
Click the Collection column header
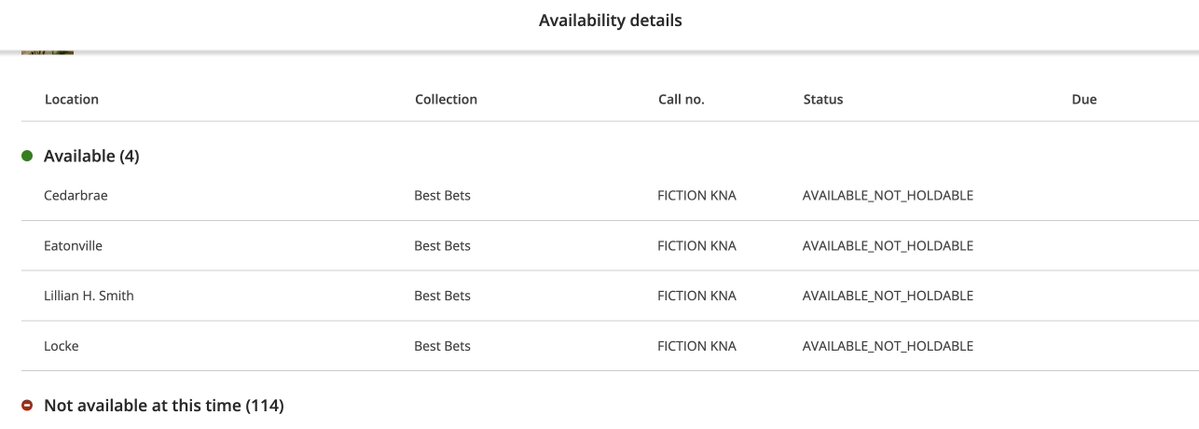pos(446,99)
